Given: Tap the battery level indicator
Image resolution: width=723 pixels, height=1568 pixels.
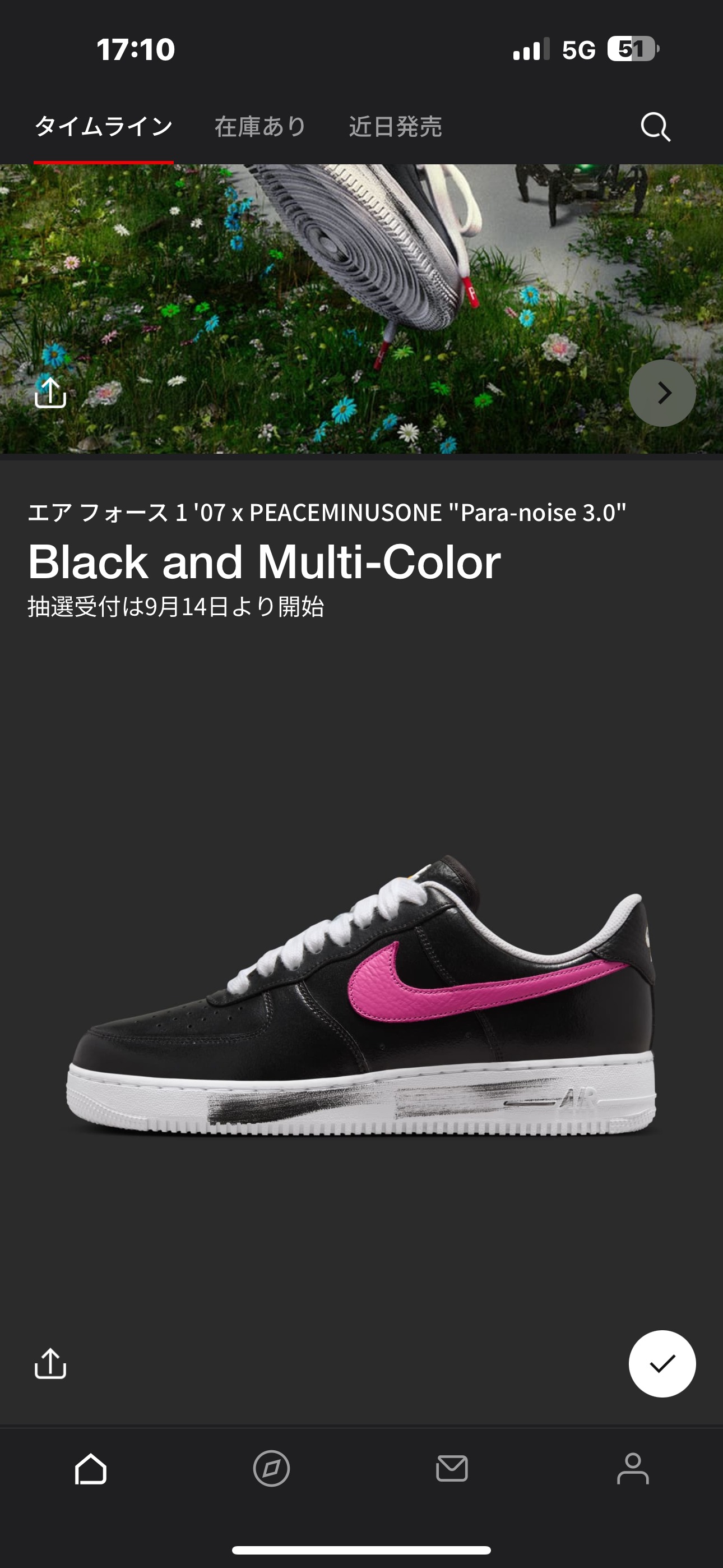Looking at the screenshot, I should pyautogui.click(x=632, y=49).
